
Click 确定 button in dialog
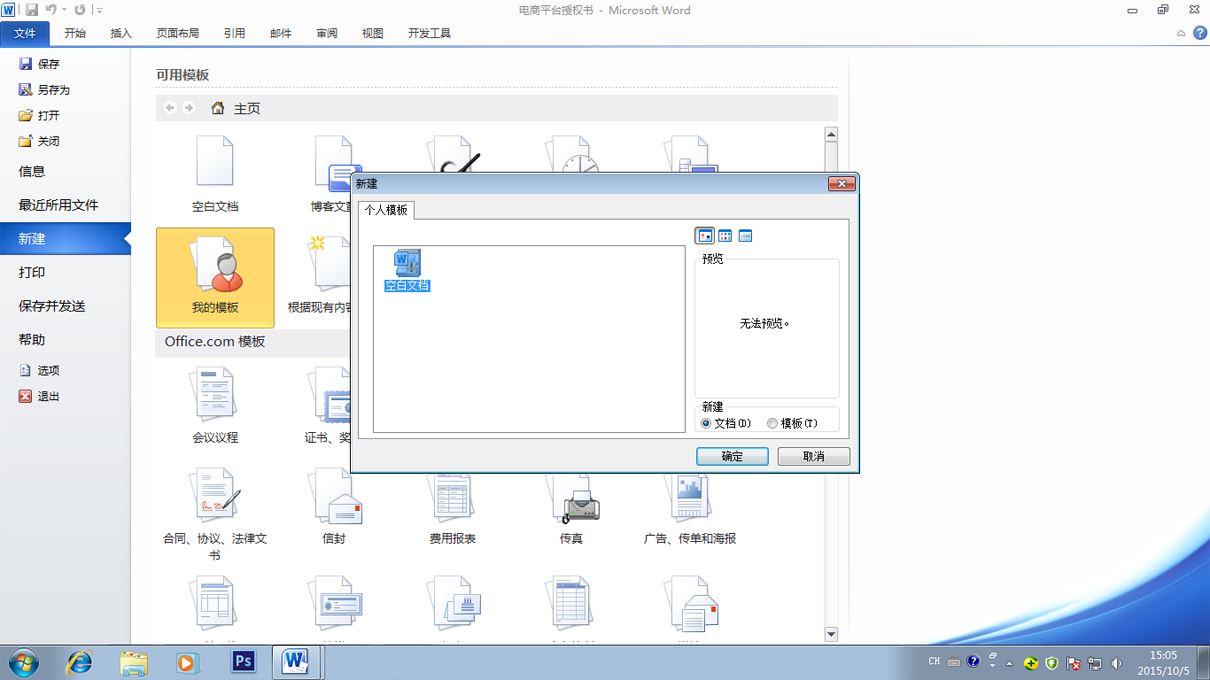click(732, 456)
